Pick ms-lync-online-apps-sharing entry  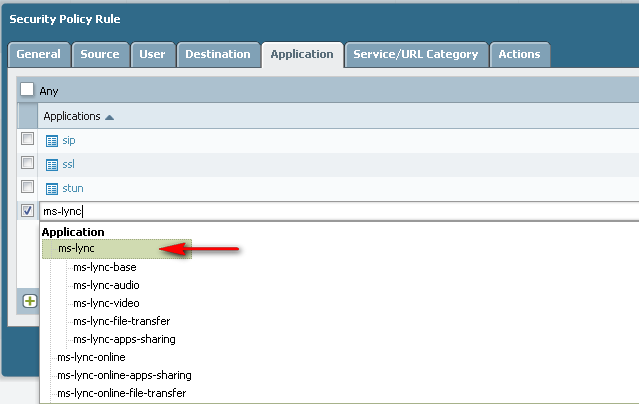124,375
